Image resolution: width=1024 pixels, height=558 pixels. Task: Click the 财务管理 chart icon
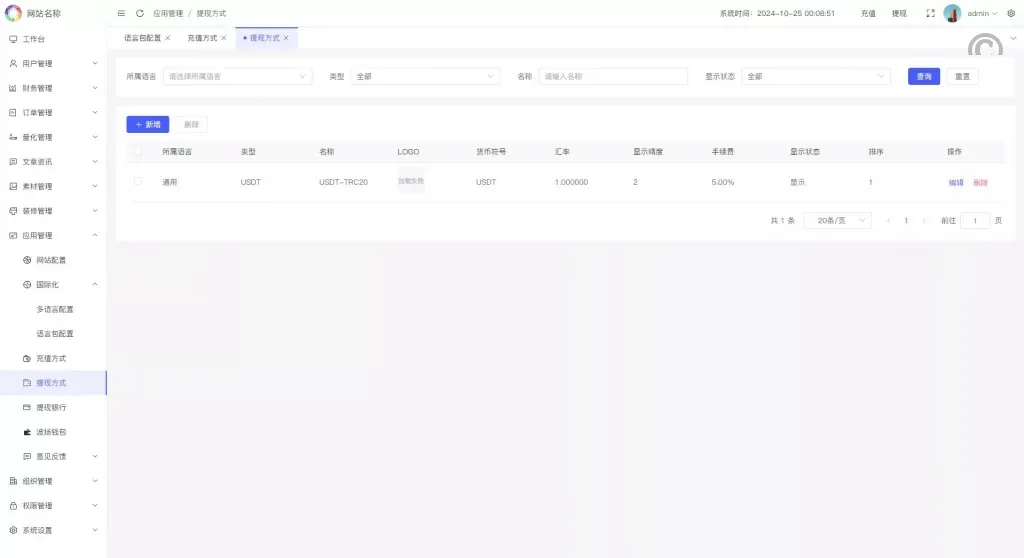(x=13, y=88)
